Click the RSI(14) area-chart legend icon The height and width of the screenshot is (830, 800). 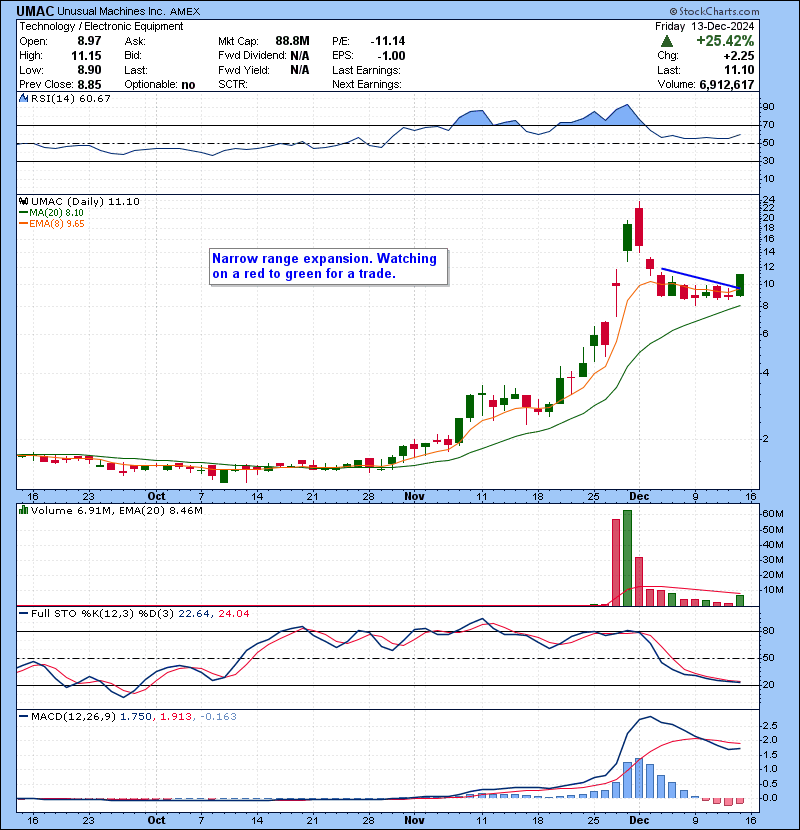23,98
